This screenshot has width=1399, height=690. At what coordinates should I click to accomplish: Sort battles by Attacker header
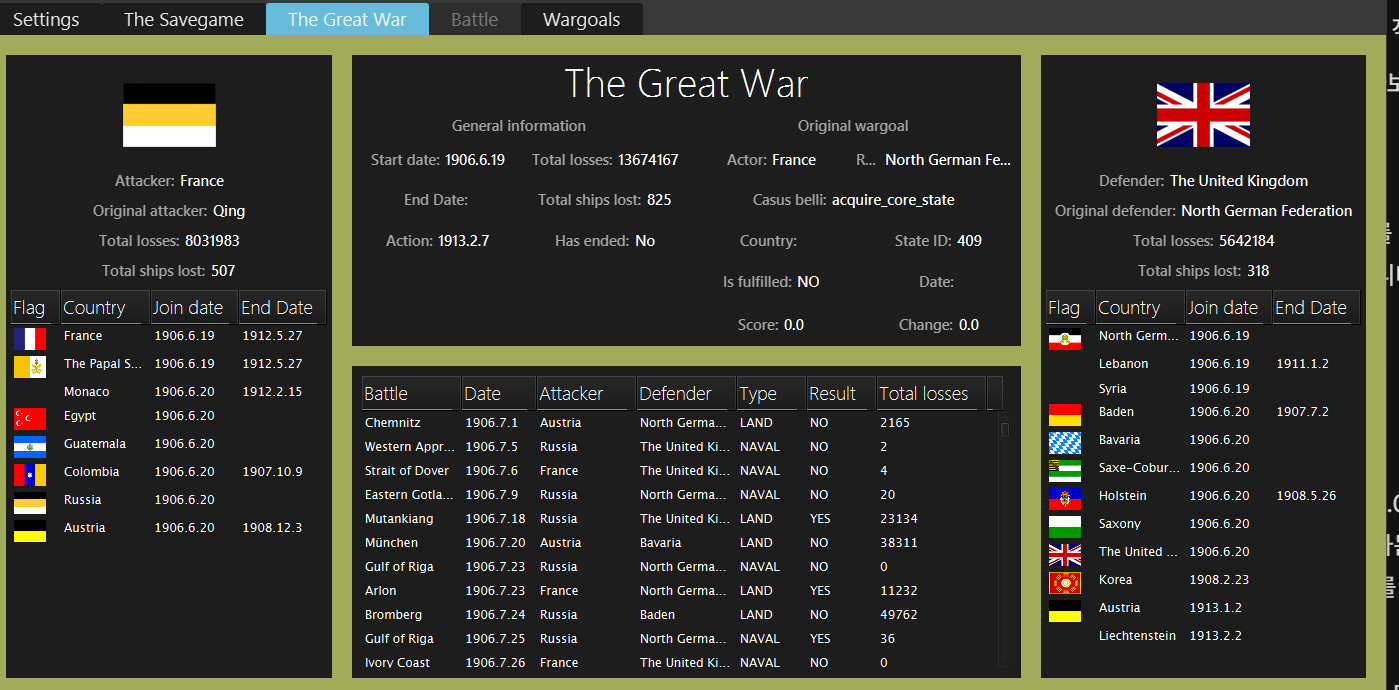pyautogui.click(x=586, y=394)
